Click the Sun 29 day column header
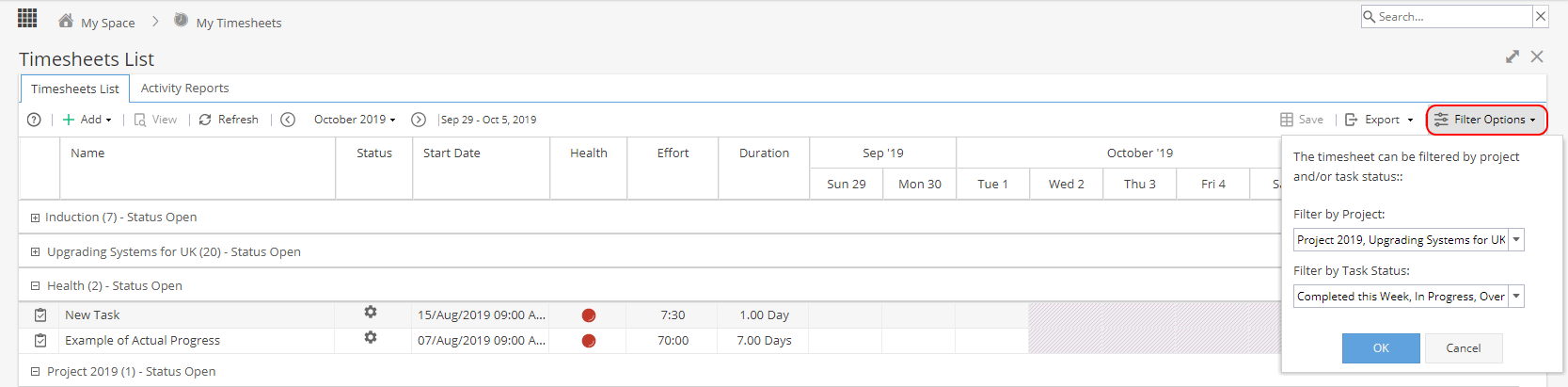Viewport: 1568px width, 387px height. tap(847, 184)
